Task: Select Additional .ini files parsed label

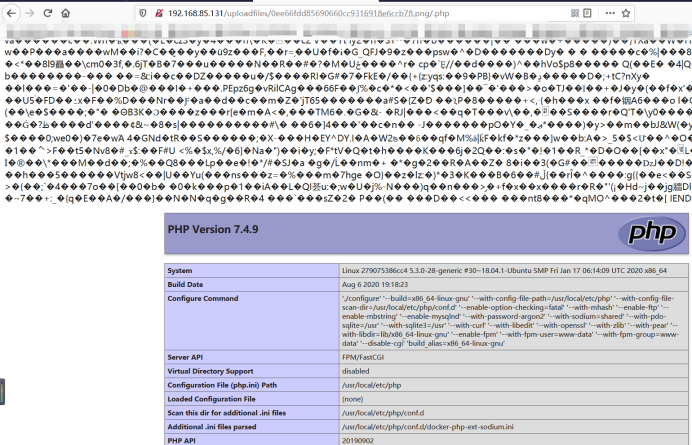Action: [x=212, y=427]
